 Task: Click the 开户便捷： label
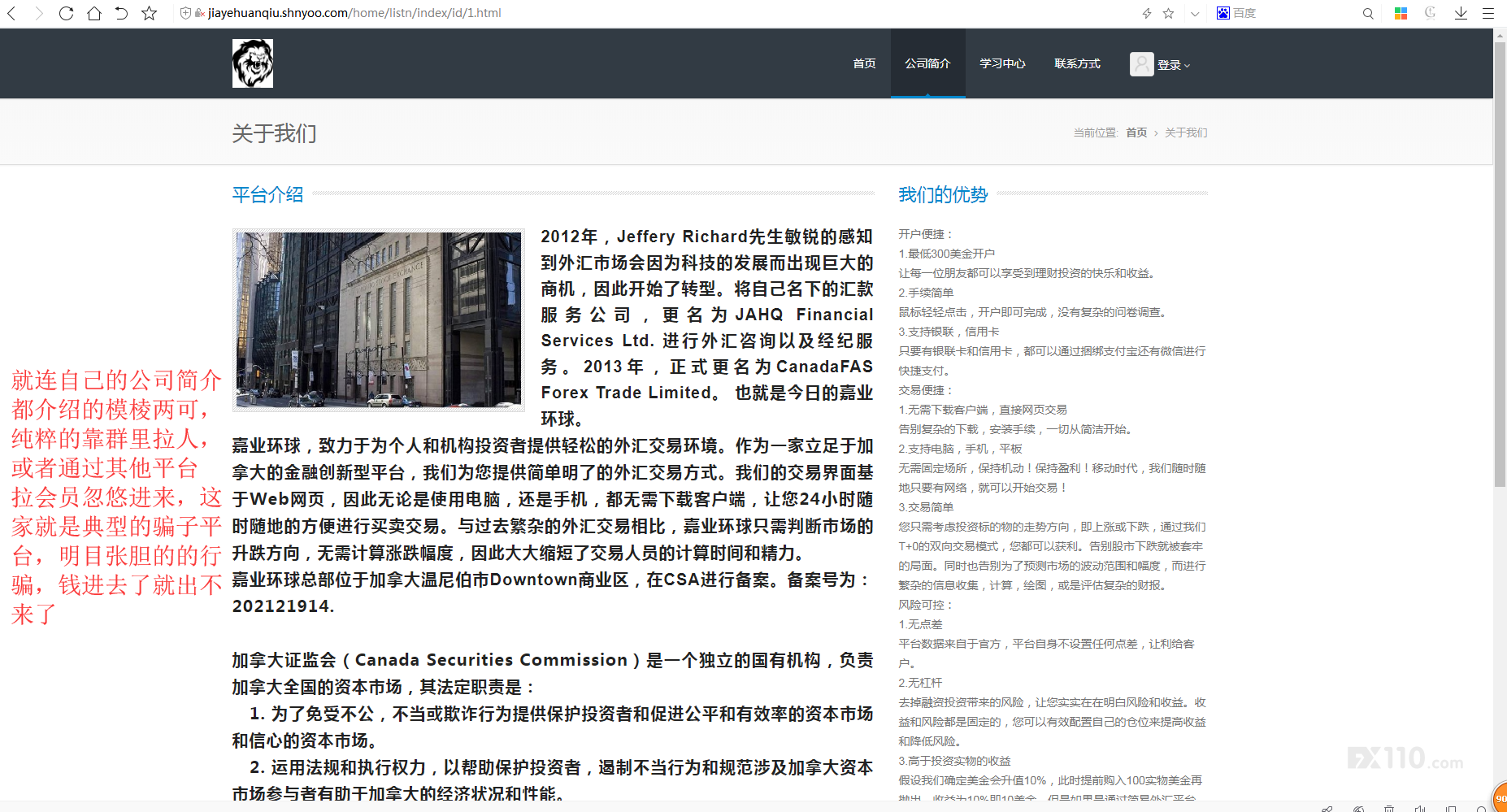click(926, 234)
